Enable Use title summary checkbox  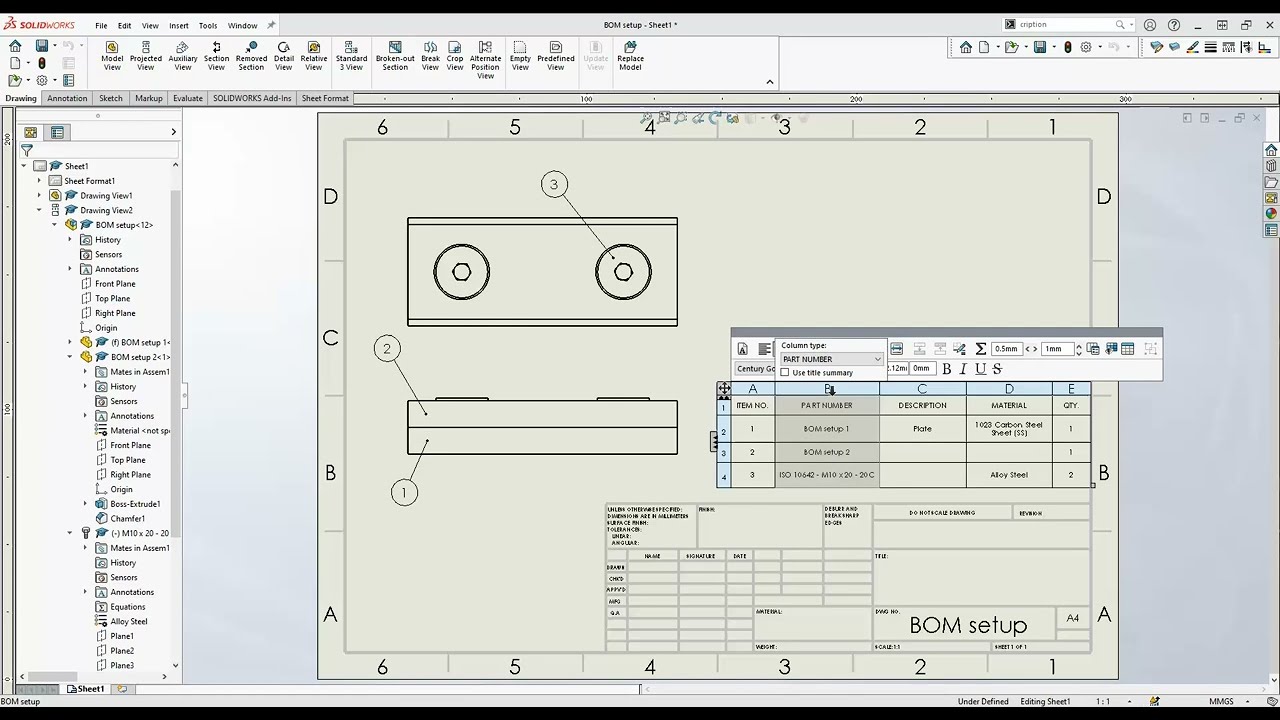[785, 373]
